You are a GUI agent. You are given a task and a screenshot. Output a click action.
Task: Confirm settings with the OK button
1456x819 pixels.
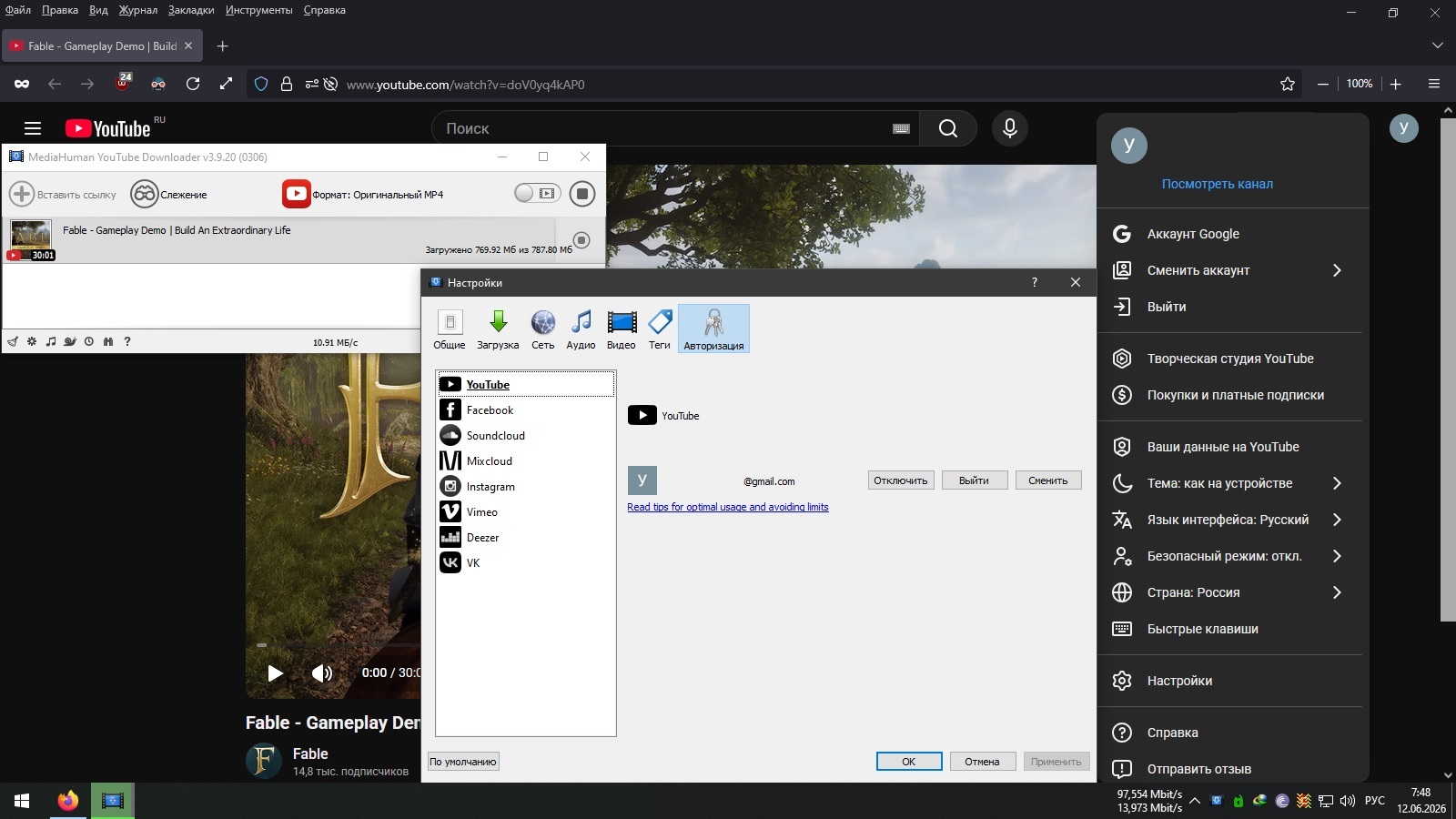pyautogui.click(x=909, y=762)
